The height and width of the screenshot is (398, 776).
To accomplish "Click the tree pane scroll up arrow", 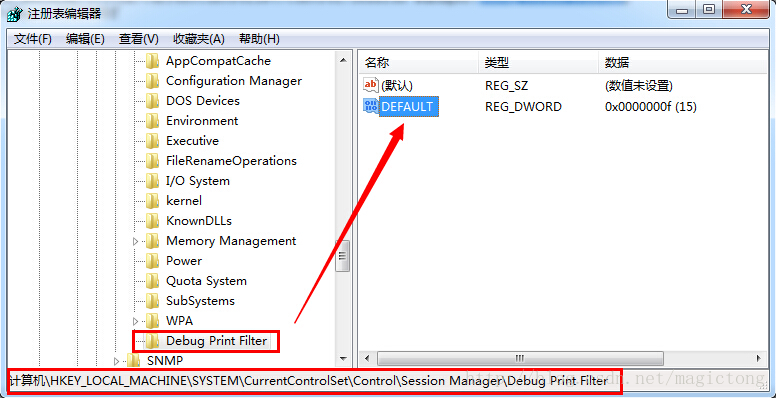I will tap(342, 60).
